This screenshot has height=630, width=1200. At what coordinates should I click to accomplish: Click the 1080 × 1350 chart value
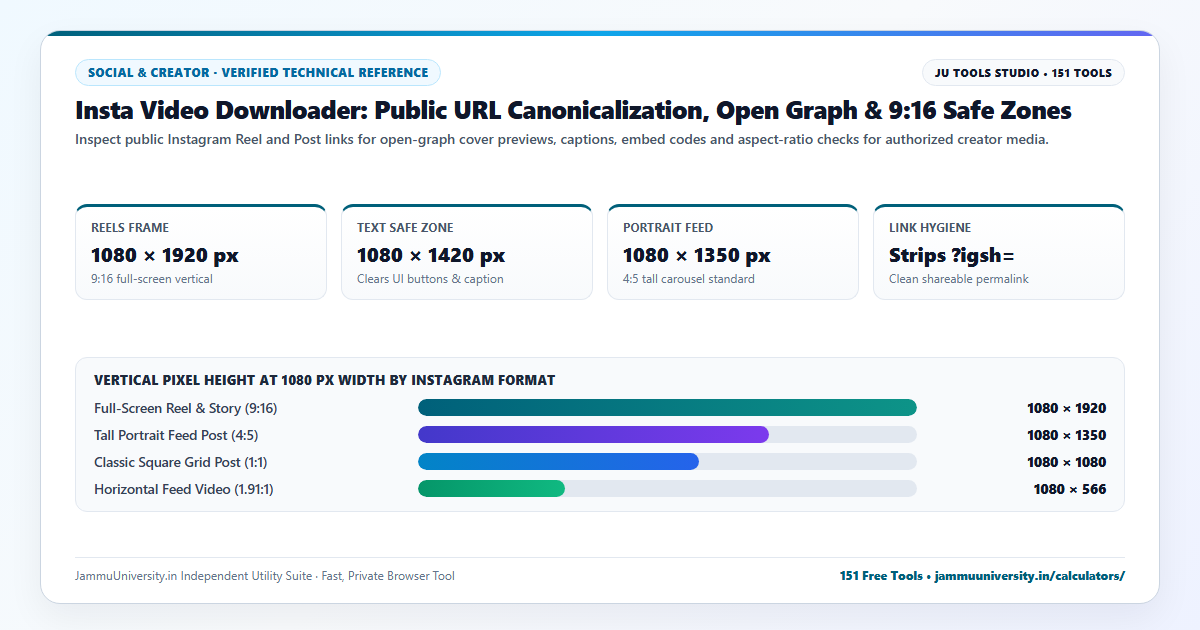point(1066,435)
